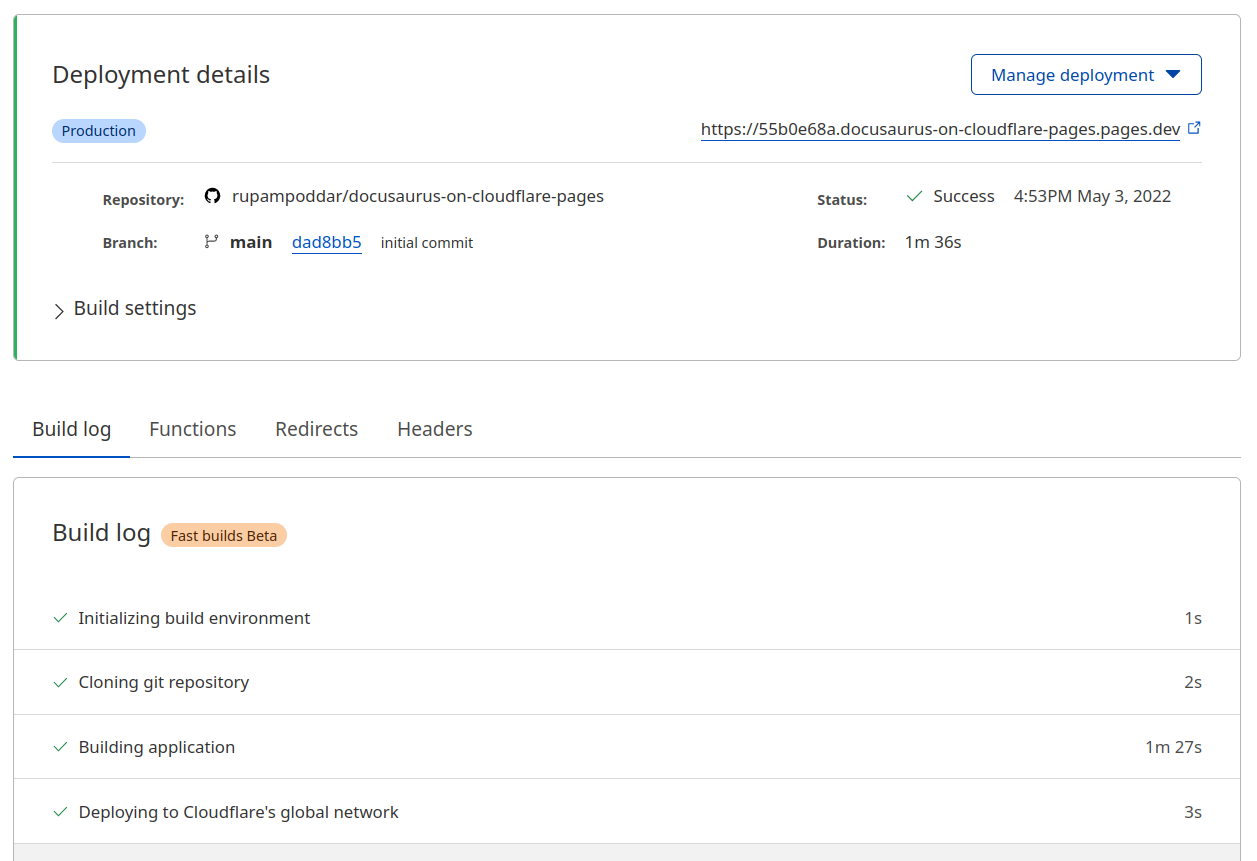
Task: Open the Manage deployment dropdown
Action: pos(1085,75)
